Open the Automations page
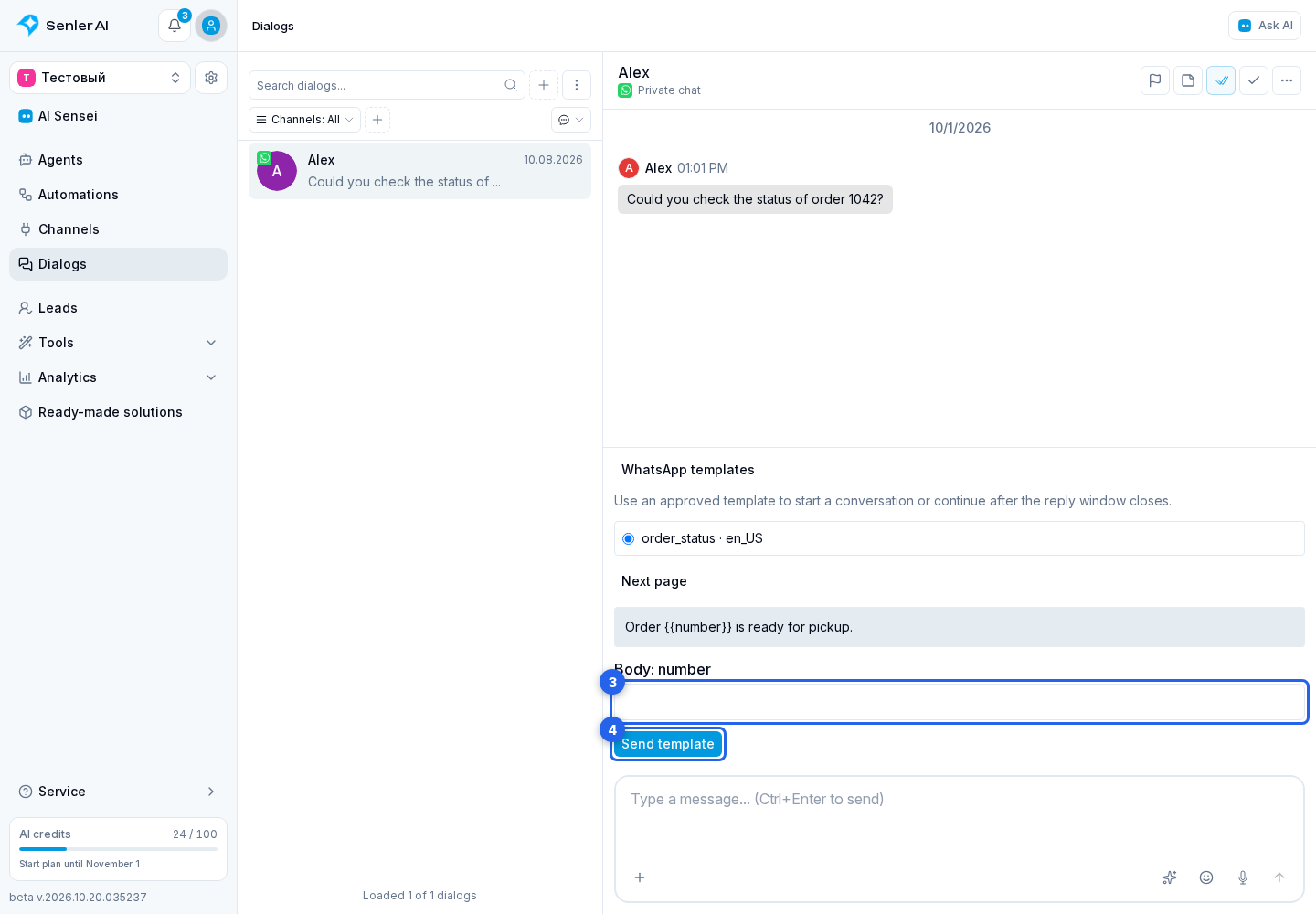This screenshot has width=1316, height=914. pyautogui.click(x=118, y=195)
